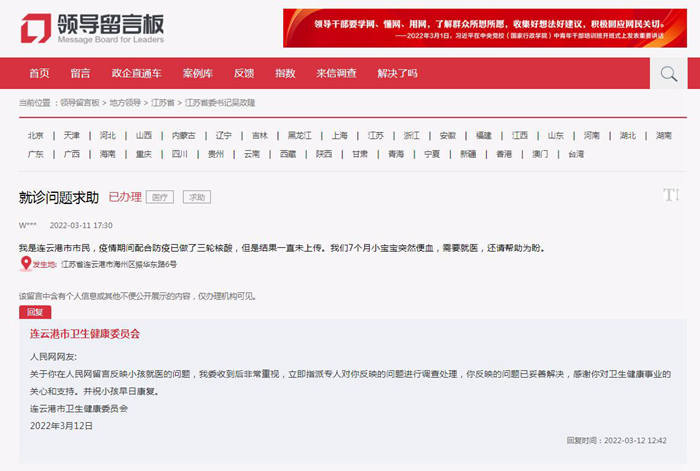Screen dimensions: 700x471
Task: Choose 台湾 in the province list
Action: tap(576, 154)
